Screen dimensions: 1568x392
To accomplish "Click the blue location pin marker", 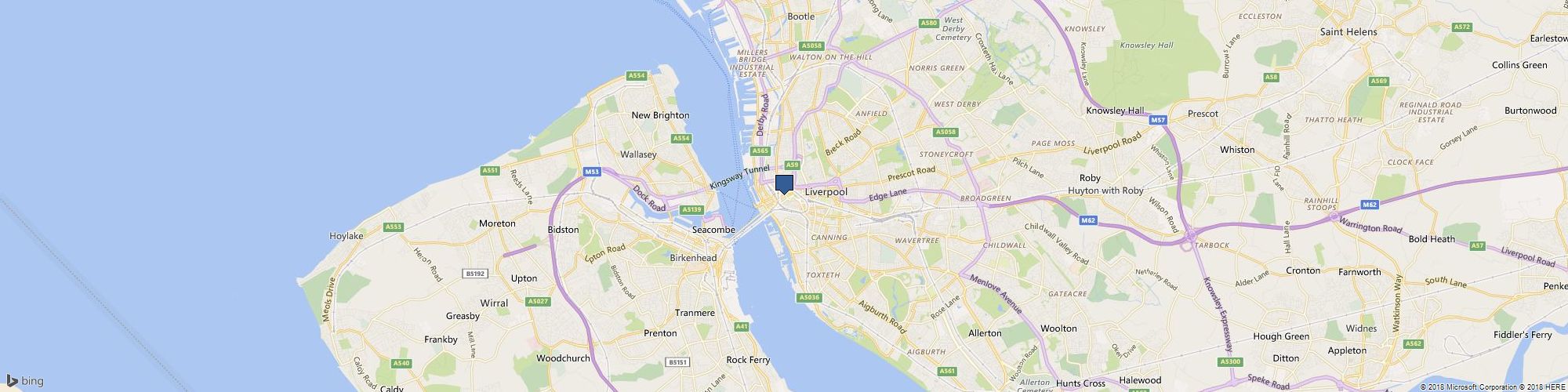I will point(784,184).
